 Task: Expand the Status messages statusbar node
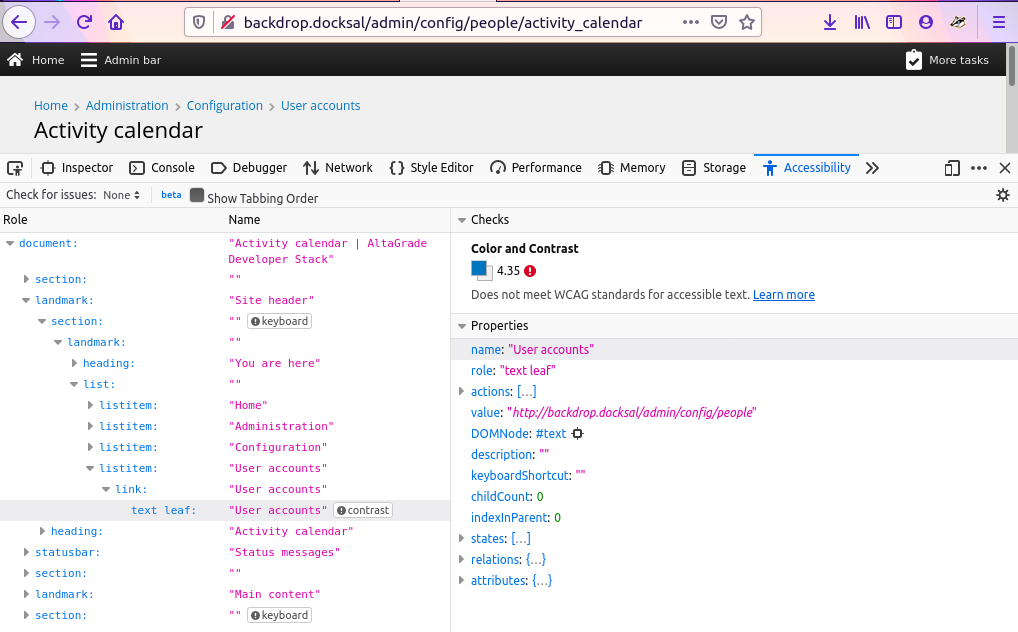point(26,552)
